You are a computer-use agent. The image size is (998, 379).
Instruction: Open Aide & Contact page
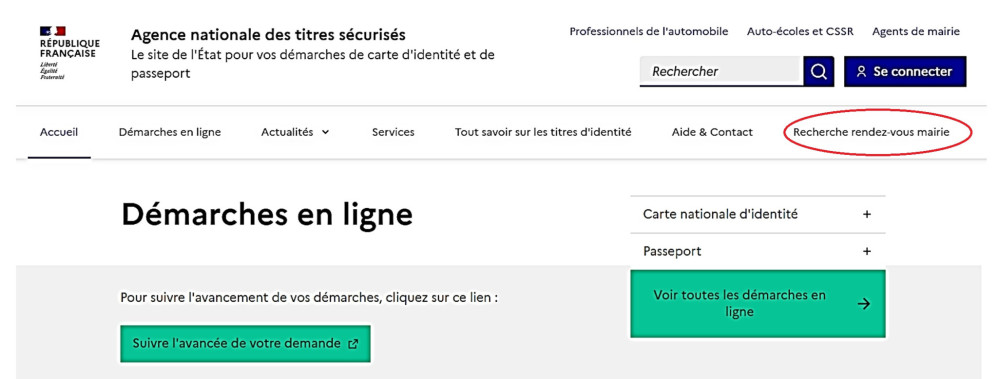click(x=712, y=132)
